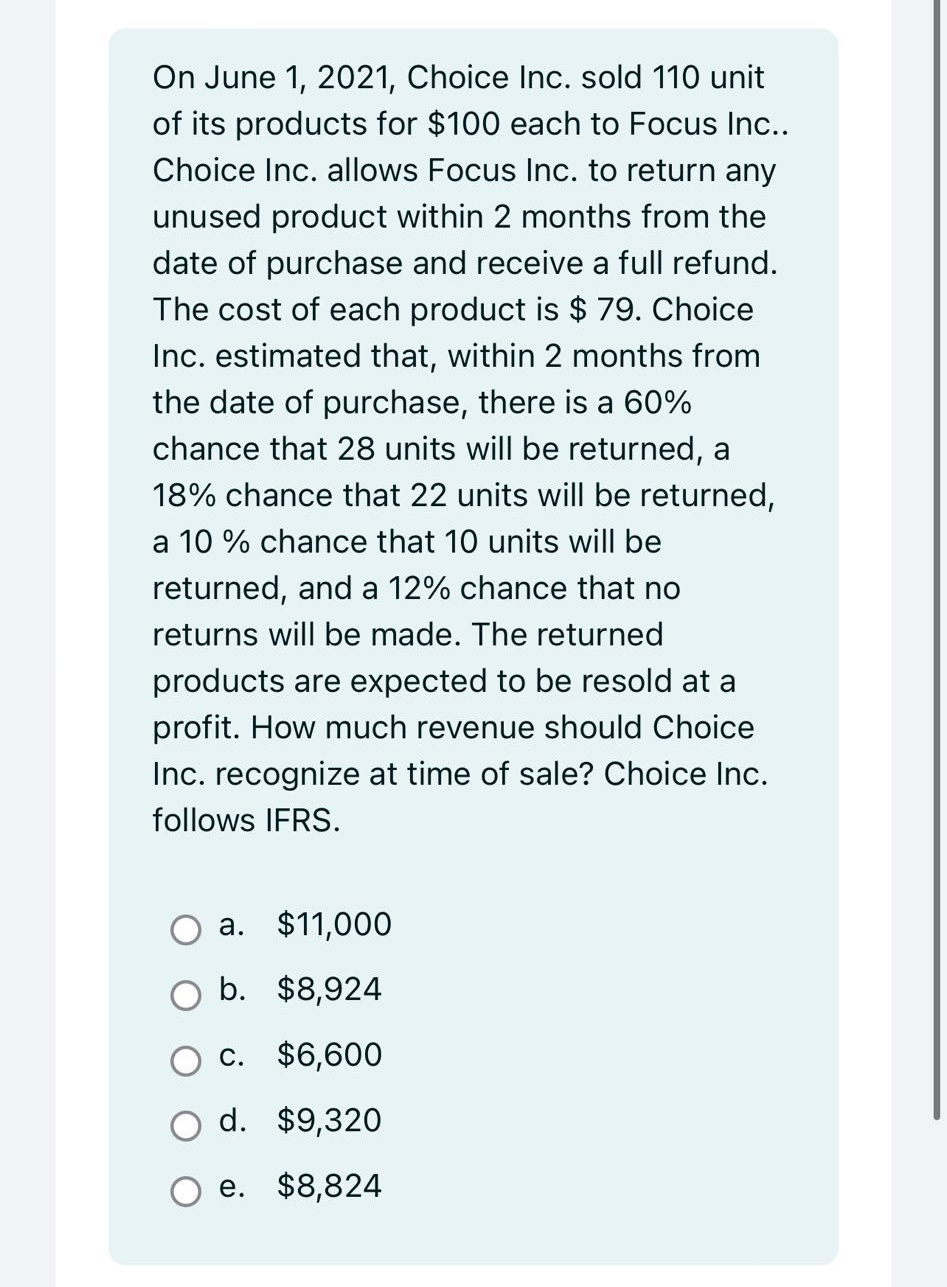947x1287 pixels.
Task: Click the $8,924 answer label
Action: (x=329, y=990)
